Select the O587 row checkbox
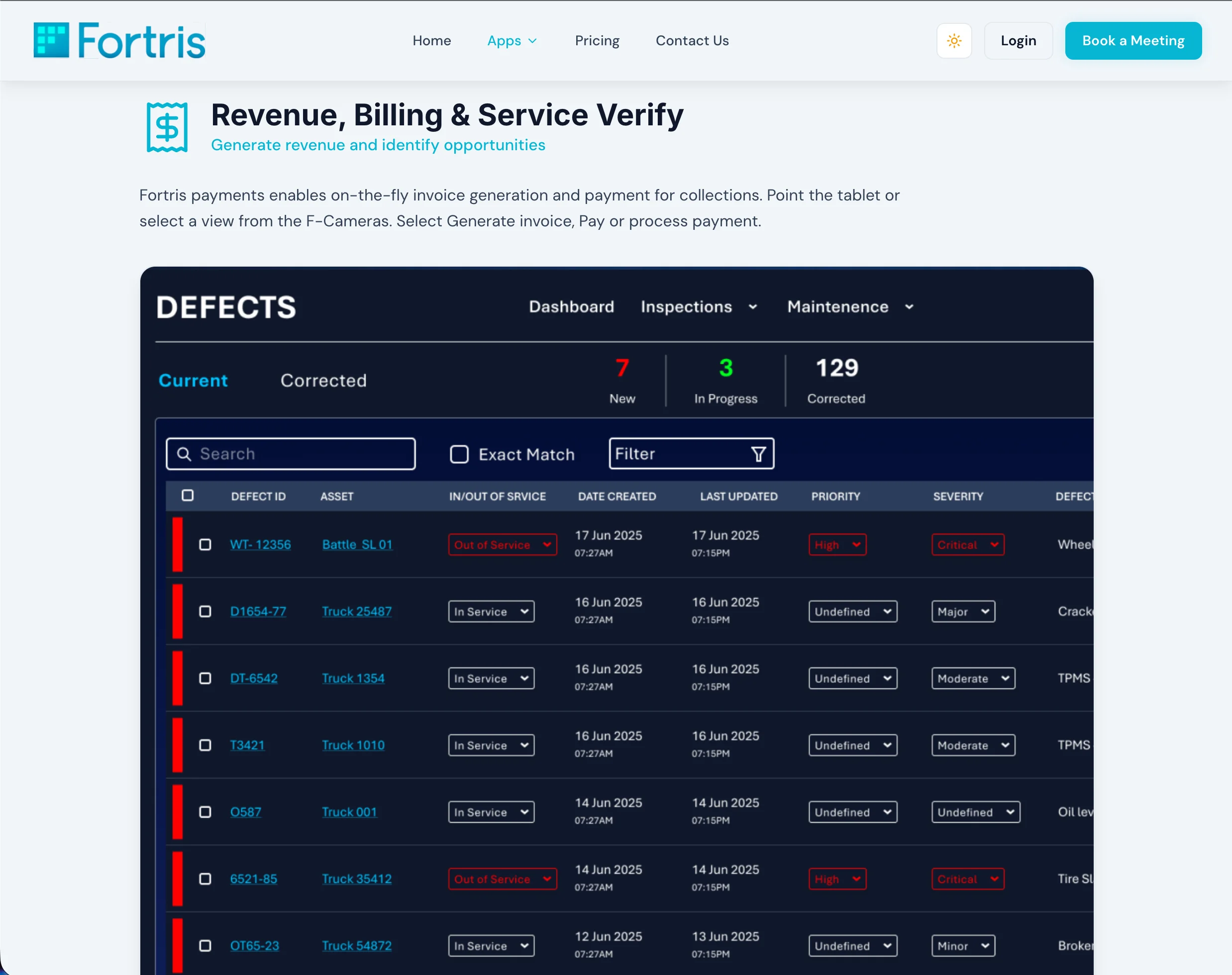1232x975 pixels. (205, 812)
